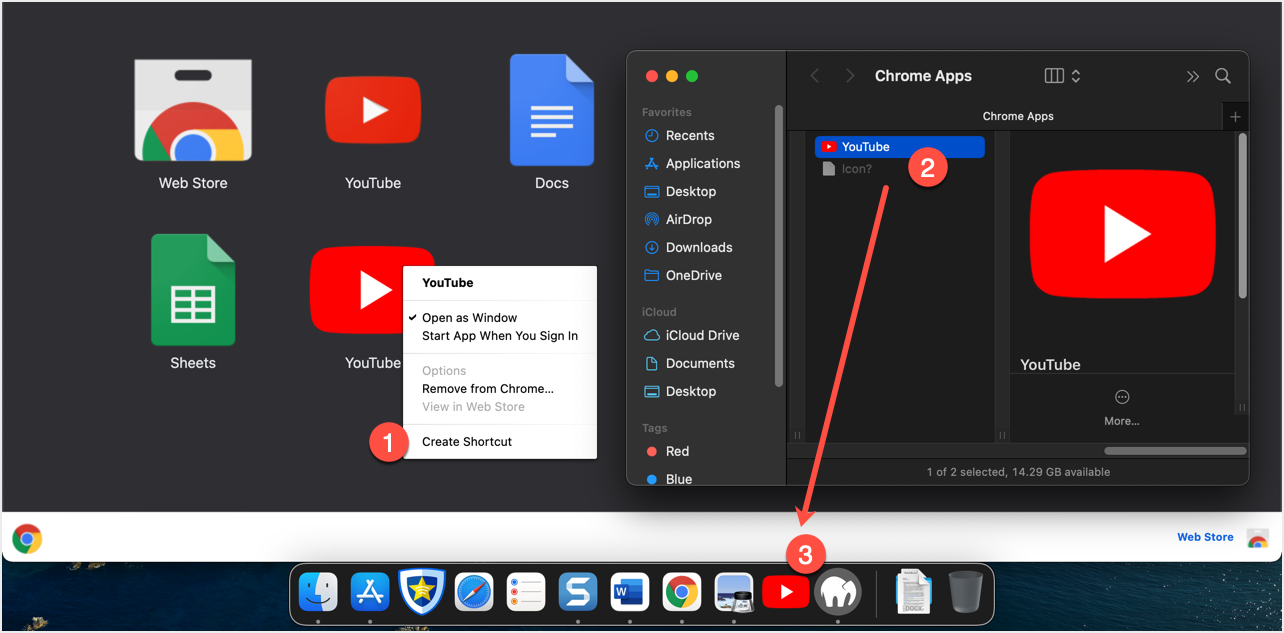Screen dimensions: 1284x633
Task: Select Remove from Chrome… menu entry
Action: click(x=487, y=389)
